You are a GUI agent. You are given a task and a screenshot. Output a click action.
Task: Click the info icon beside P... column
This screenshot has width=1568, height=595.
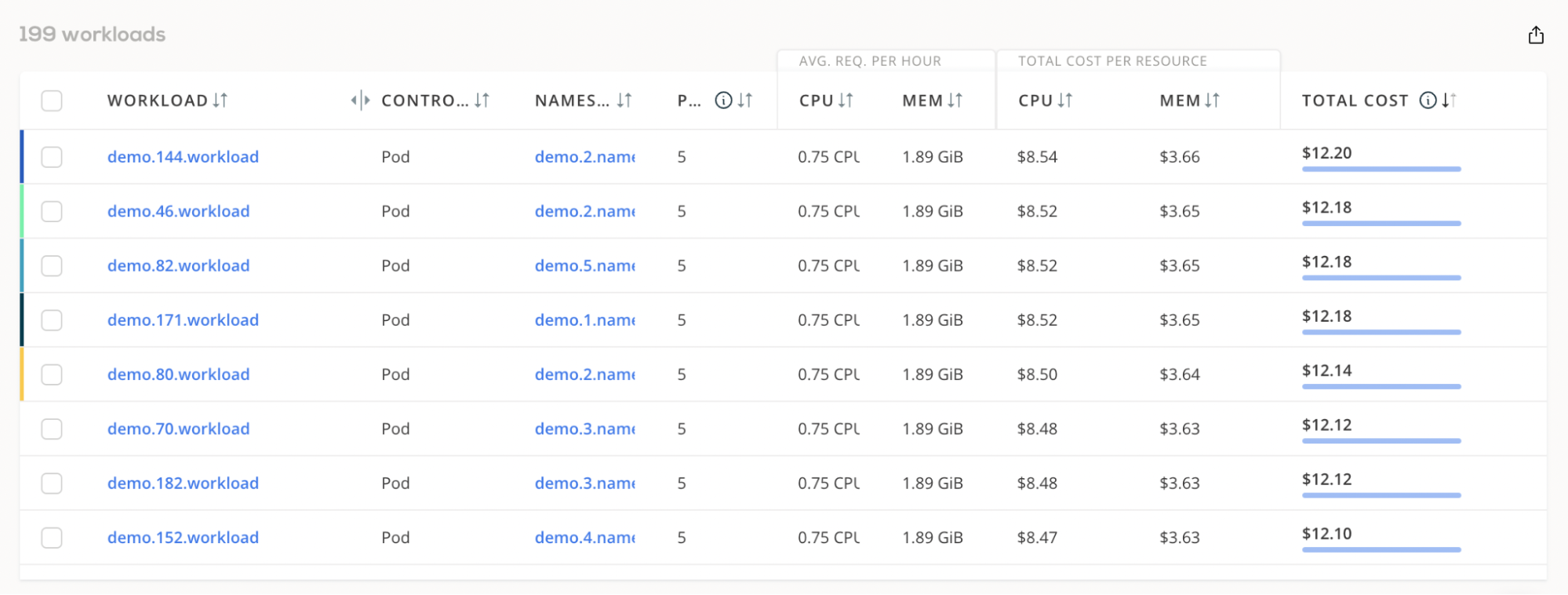pos(723,100)
